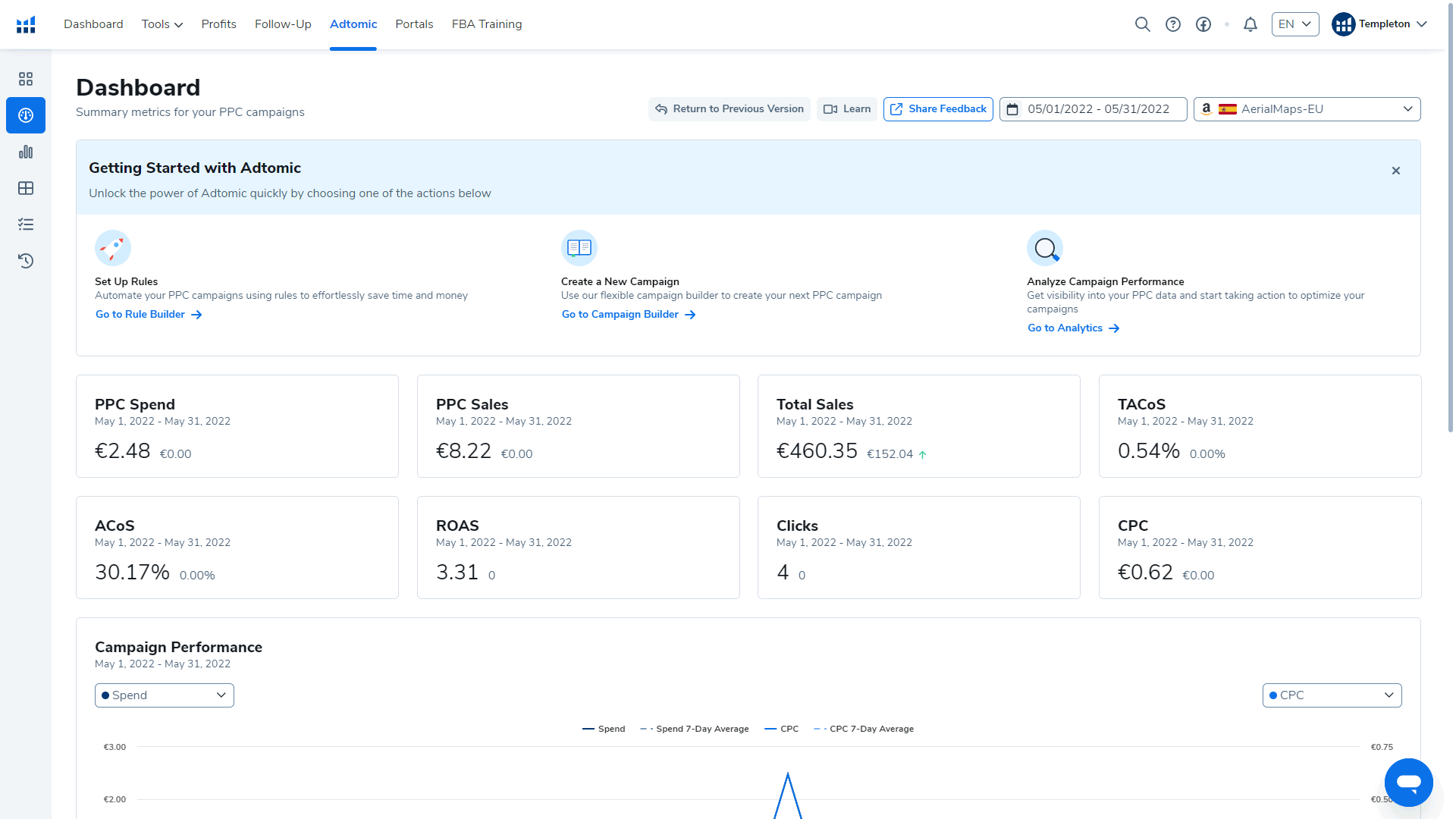1456x819 pixels.
Task: Go to the Portals nav tab
Action: 414,24
